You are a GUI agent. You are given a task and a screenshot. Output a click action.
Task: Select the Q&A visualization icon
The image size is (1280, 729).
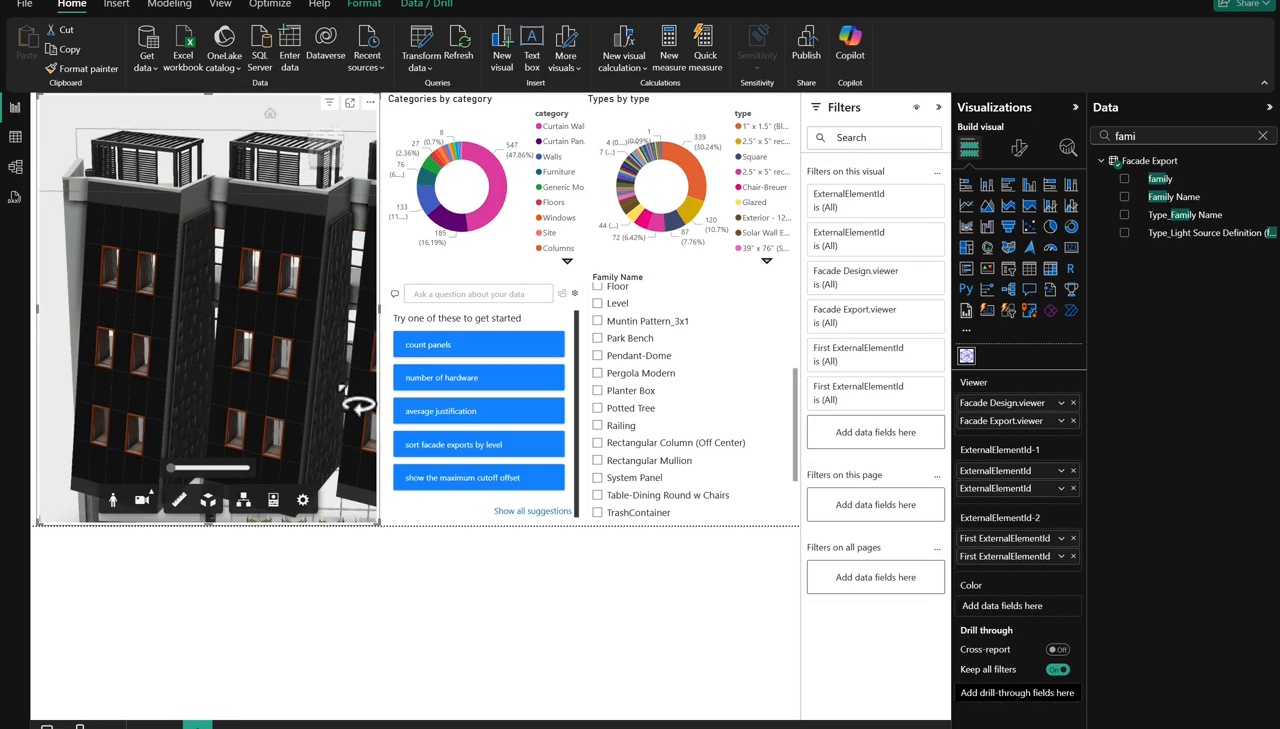coord(1029,289)
